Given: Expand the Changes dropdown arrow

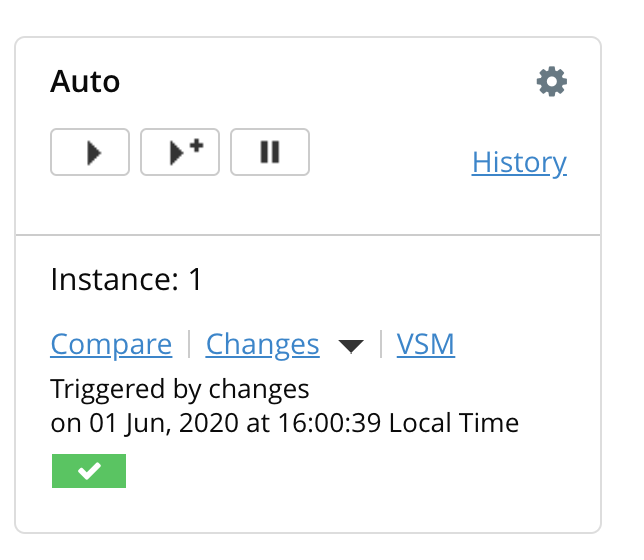Looking at the screenshot, I should [350, 346].
